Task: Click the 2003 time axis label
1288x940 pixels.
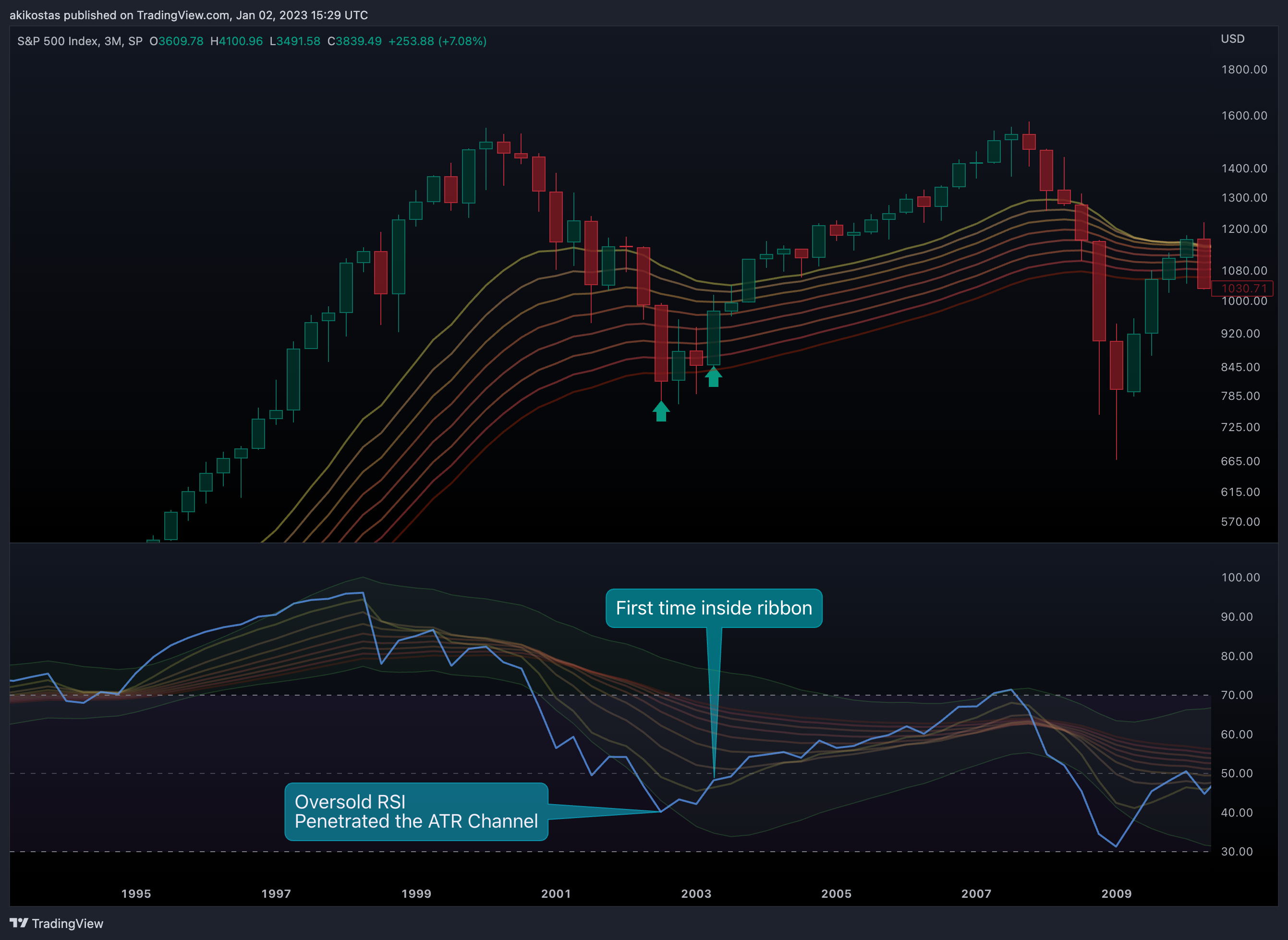Action: (696, 893)
